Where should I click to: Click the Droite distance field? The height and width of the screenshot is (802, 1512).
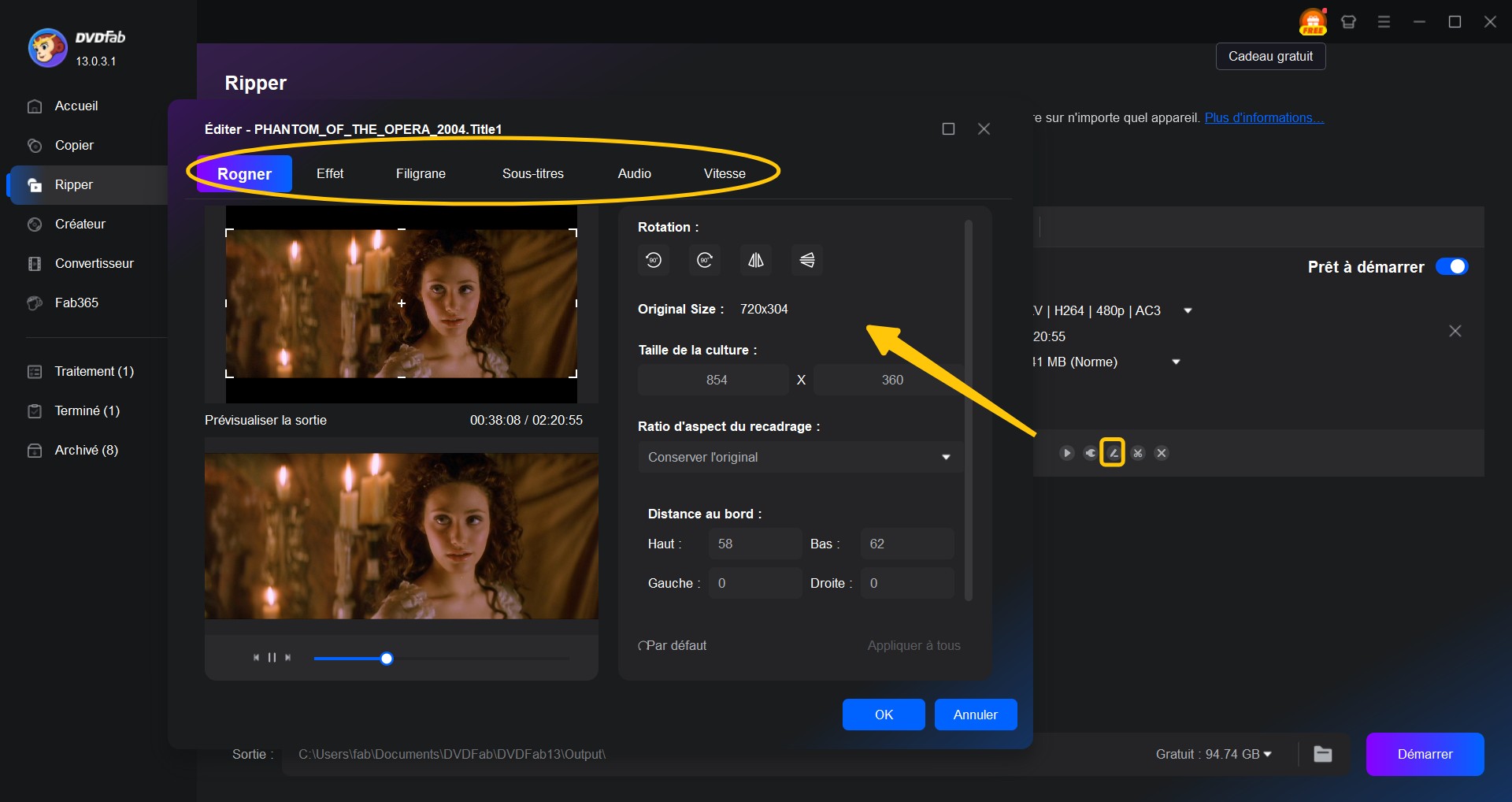(907, 583)
